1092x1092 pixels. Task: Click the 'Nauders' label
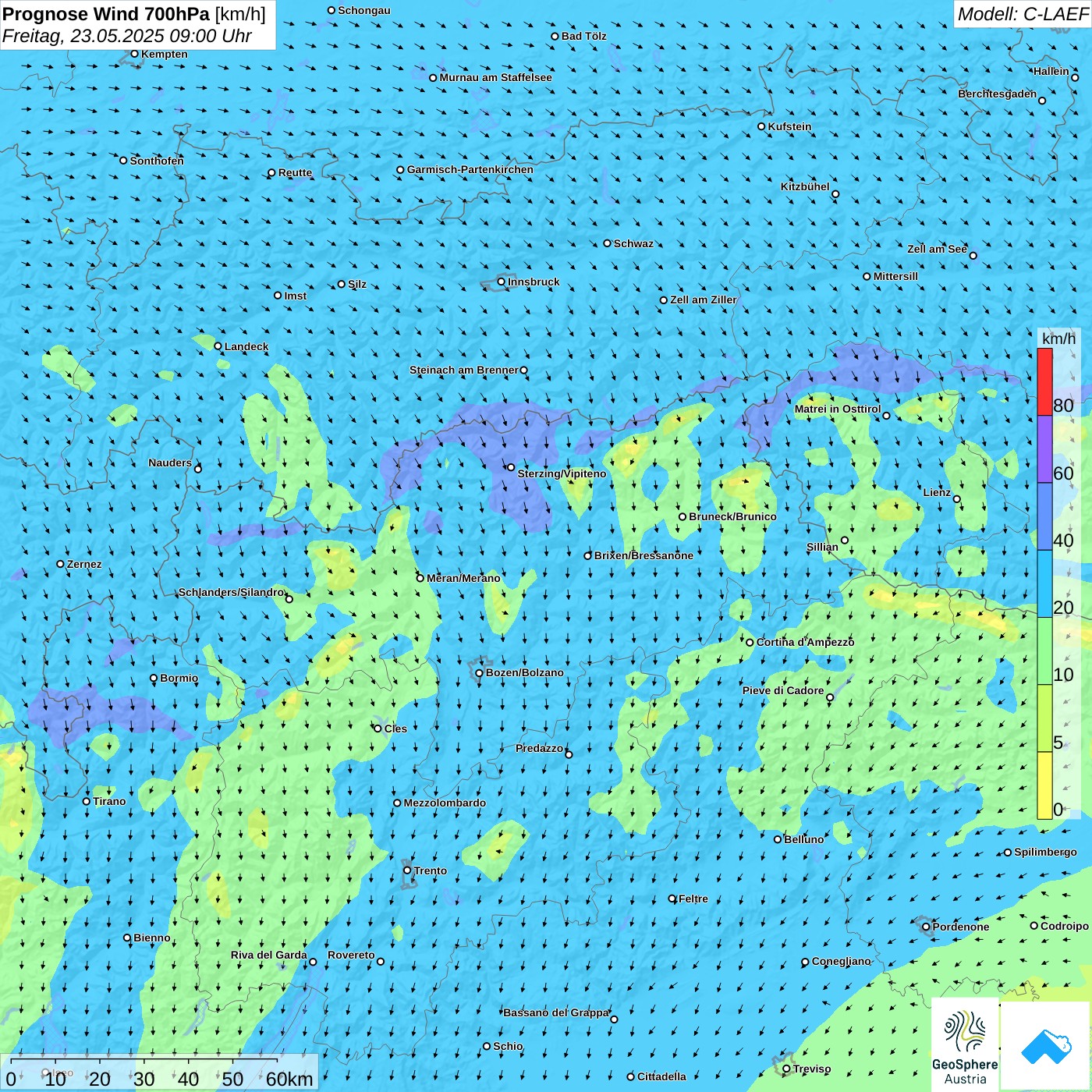click(x=170, y=463)
